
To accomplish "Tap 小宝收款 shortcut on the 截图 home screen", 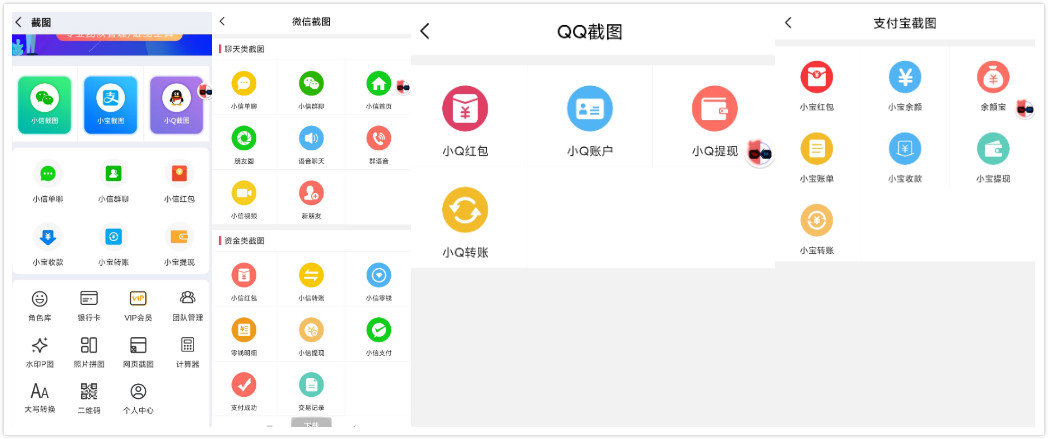I will [47, 245].
